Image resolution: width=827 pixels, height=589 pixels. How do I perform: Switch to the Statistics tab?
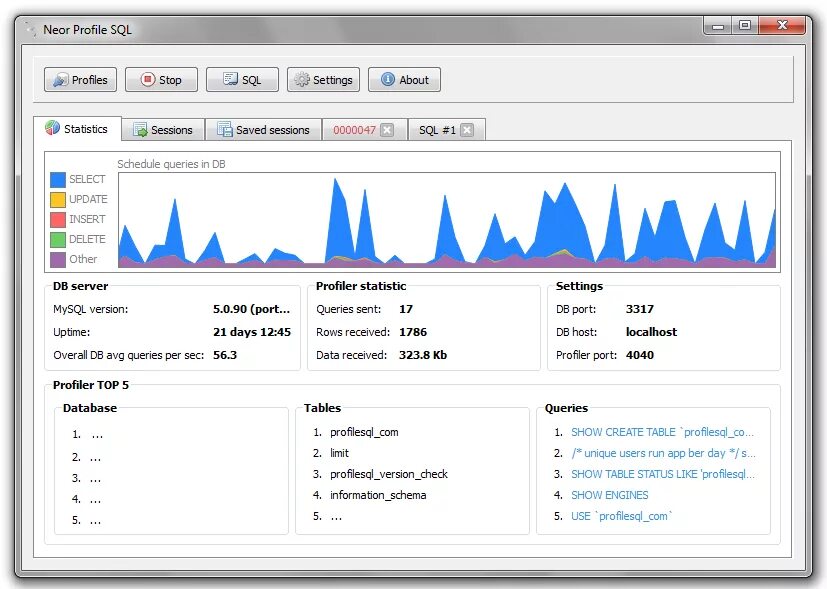[78, 128]
